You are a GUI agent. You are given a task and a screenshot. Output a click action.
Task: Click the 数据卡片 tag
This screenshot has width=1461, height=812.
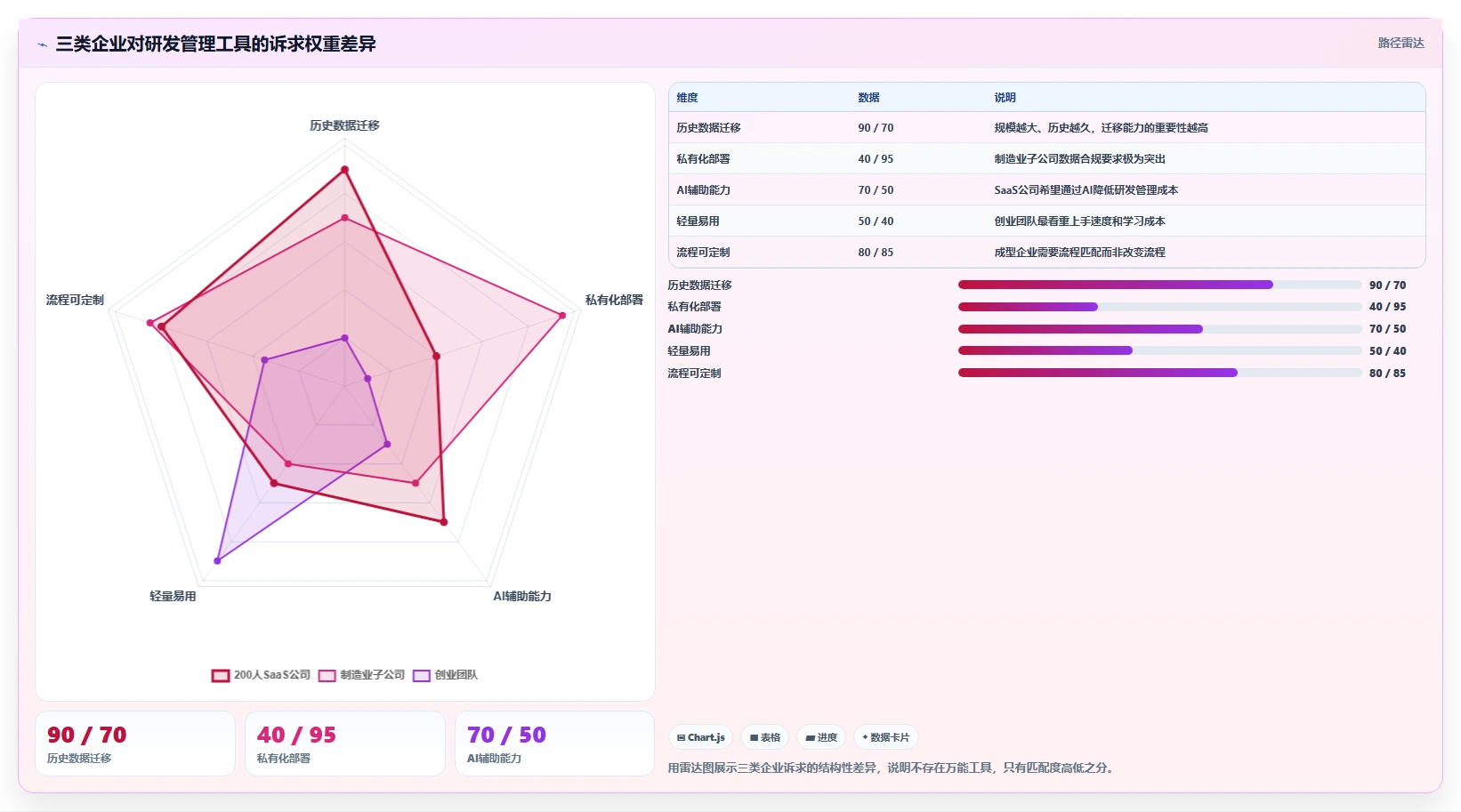(x=886, y=737)
